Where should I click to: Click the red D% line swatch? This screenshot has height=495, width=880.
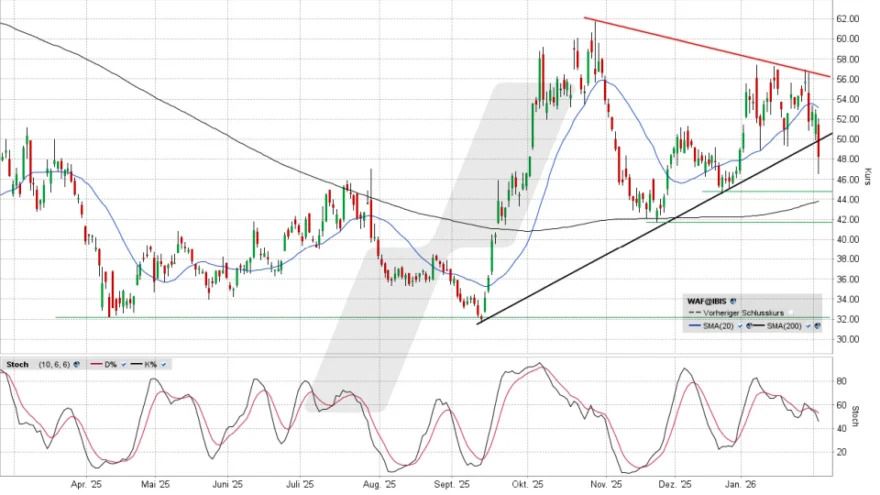(95, 365)
